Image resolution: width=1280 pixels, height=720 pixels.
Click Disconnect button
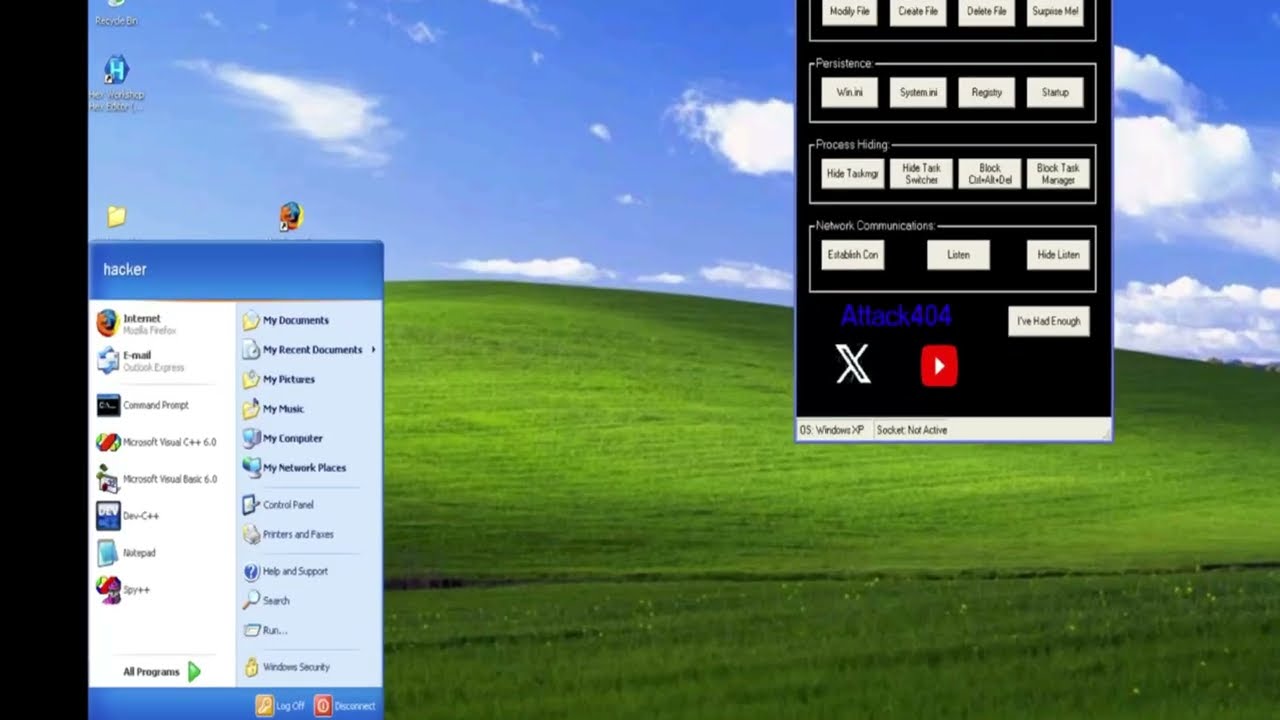pos(346,705)
